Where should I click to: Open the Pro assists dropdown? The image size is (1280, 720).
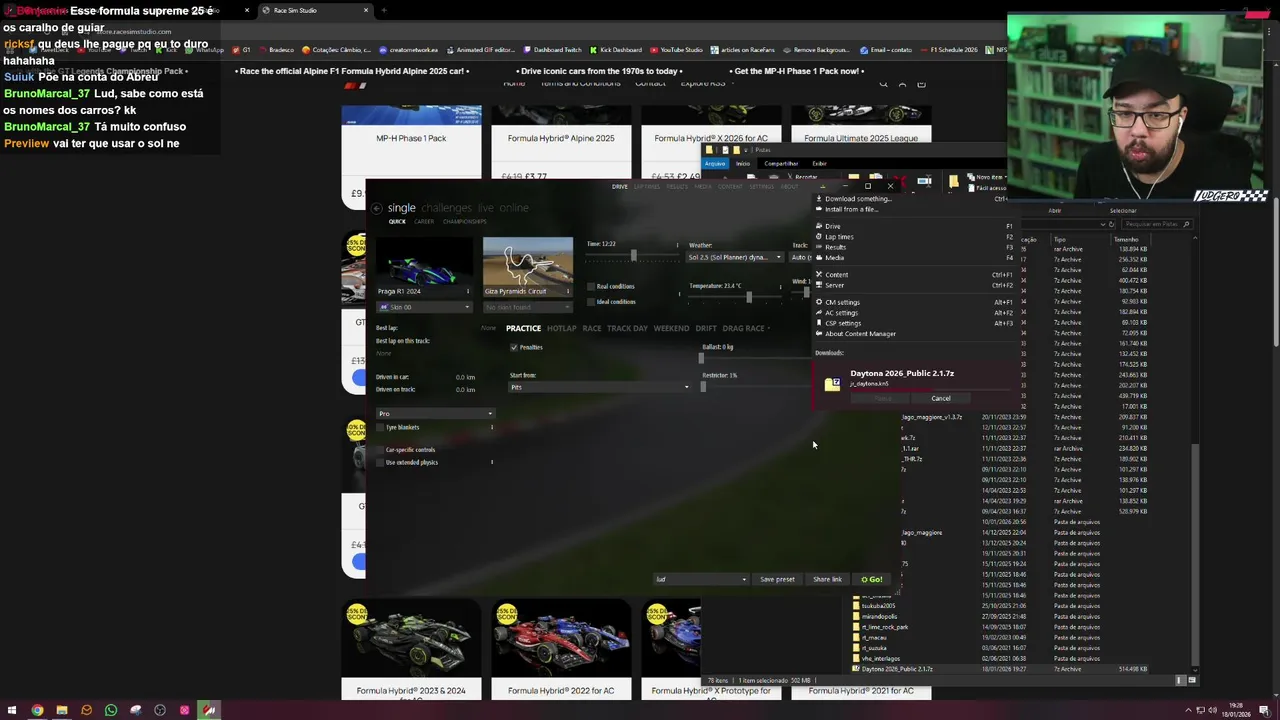tap(435, 413)
